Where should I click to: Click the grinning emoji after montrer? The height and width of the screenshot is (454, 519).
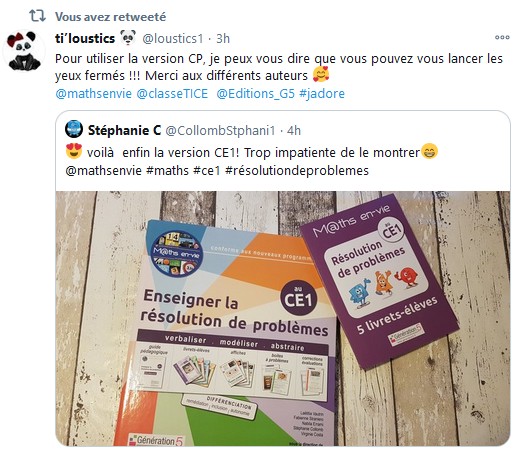429,151
